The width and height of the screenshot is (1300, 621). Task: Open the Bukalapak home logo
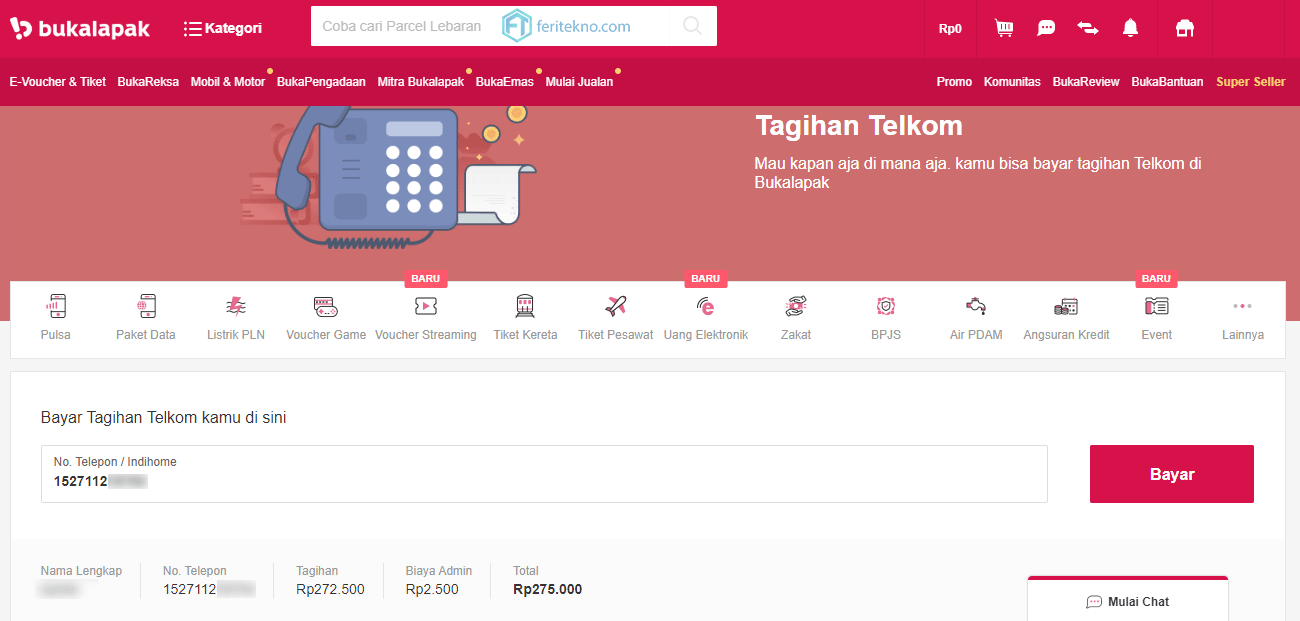pyautogui.click(x=80, y=28)
